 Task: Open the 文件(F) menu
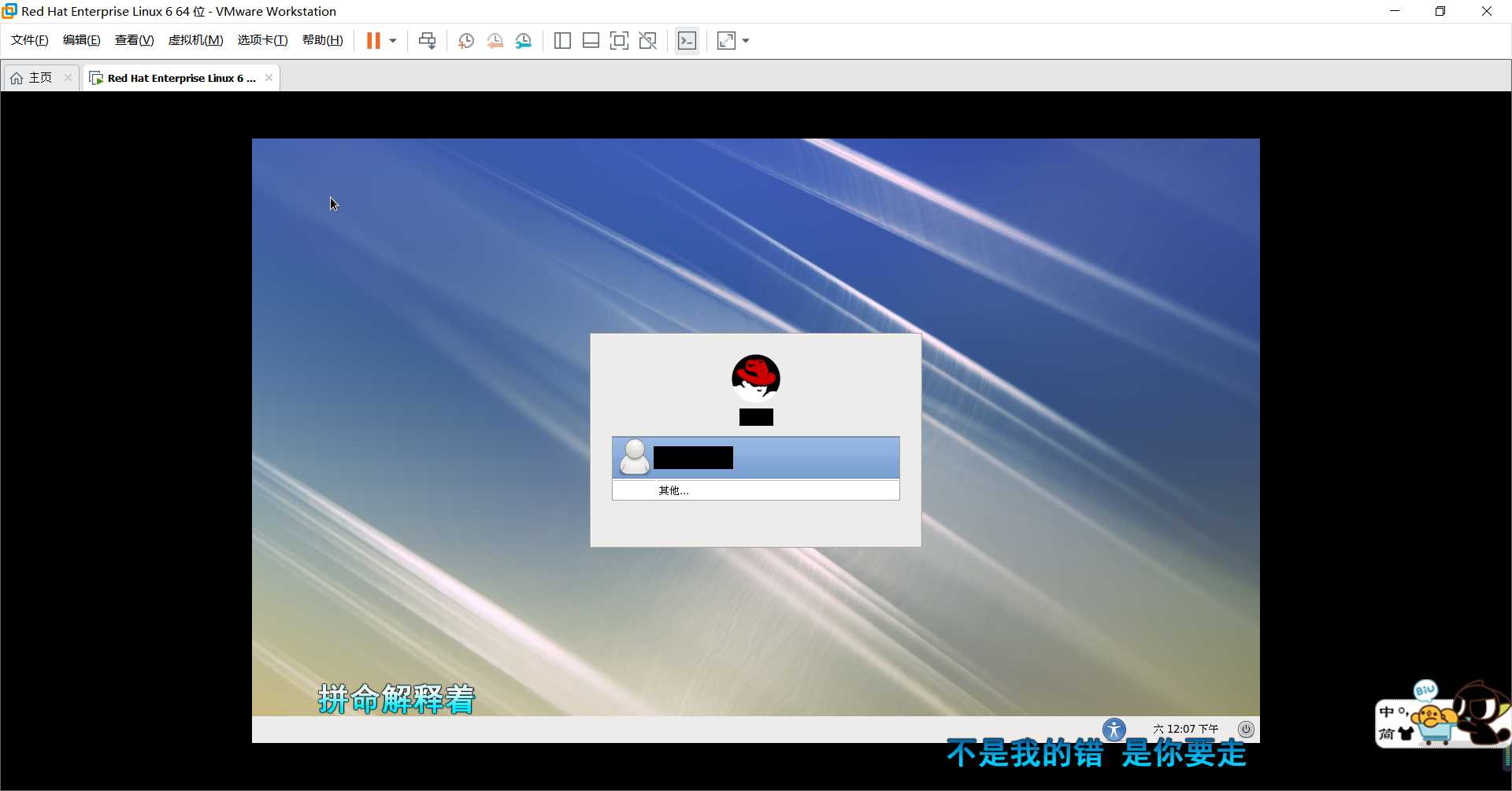pos(30,40)
